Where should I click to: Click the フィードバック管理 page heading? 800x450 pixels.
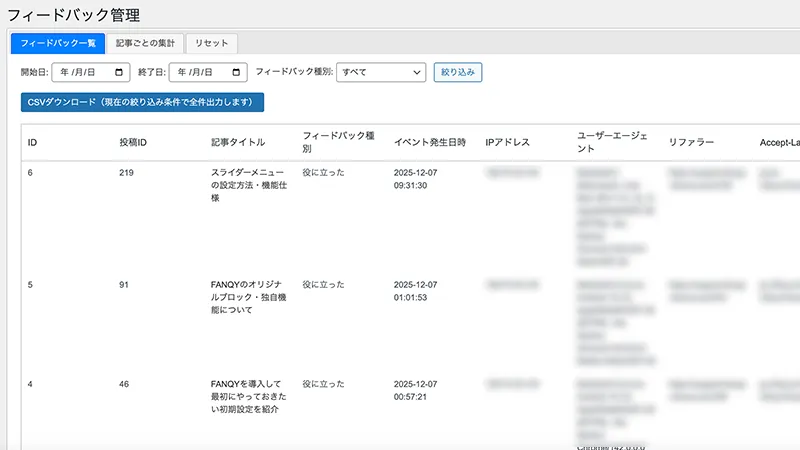coord(73,15)
